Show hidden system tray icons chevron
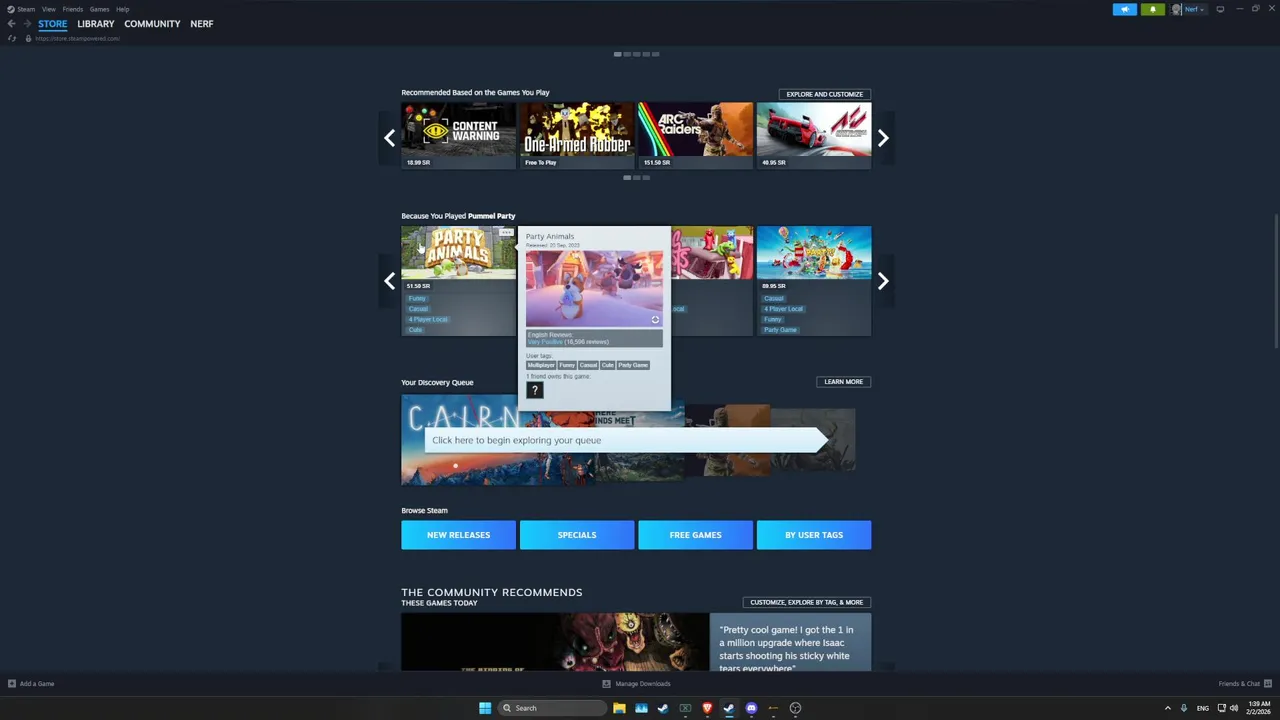 [1167, 708]
